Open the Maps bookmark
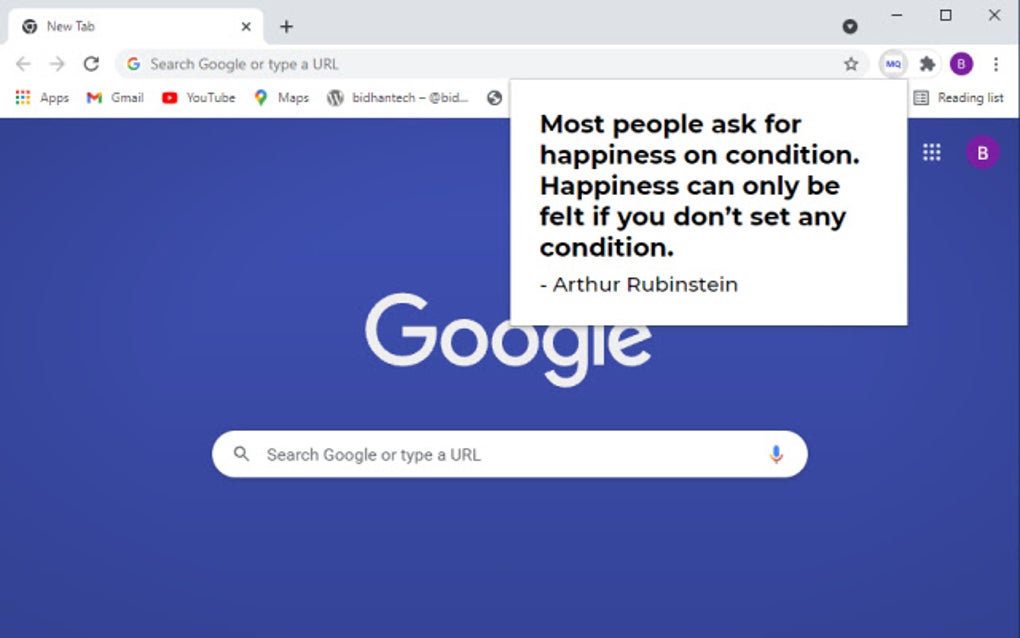This screenshot has width=1020, height=638. pos(282,98)
